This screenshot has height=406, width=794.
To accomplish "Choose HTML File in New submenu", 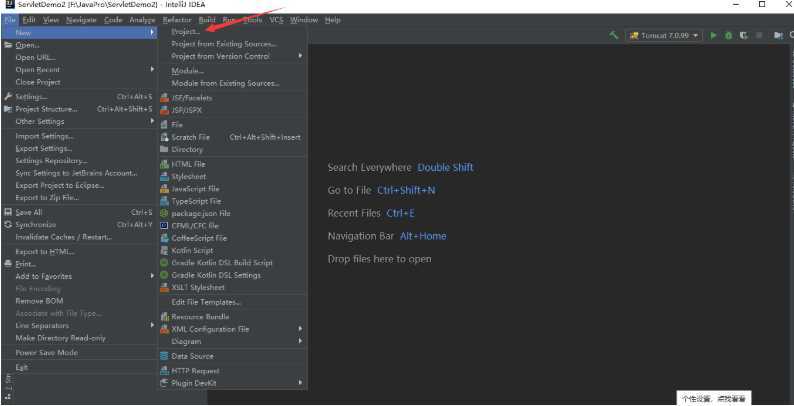I will pyautogui.click(x=188, y=164).
